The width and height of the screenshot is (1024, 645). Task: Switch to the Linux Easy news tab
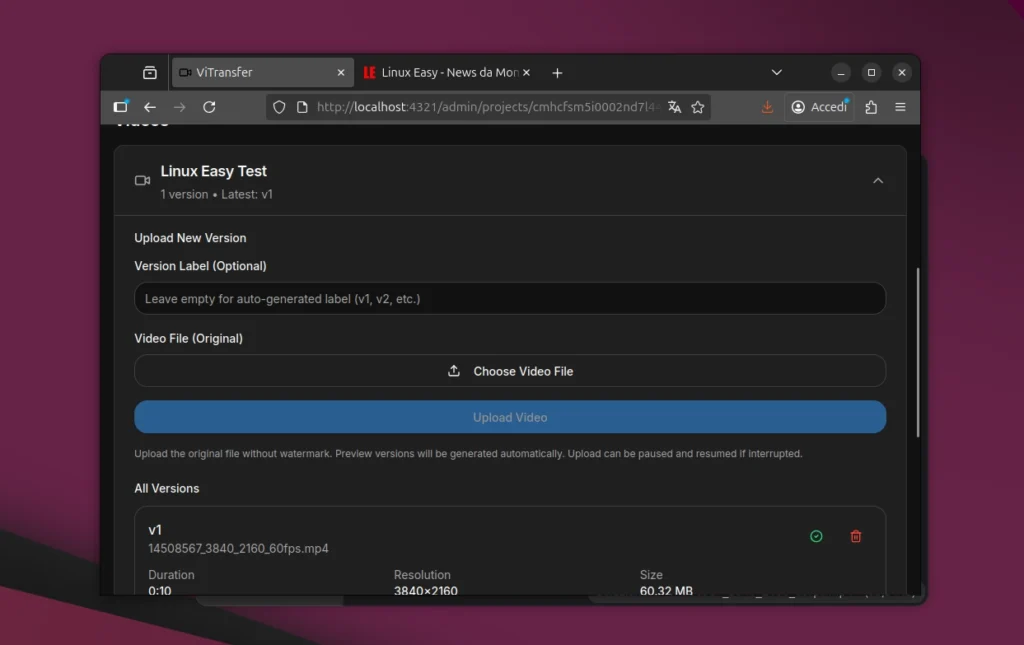click(447, 72)
